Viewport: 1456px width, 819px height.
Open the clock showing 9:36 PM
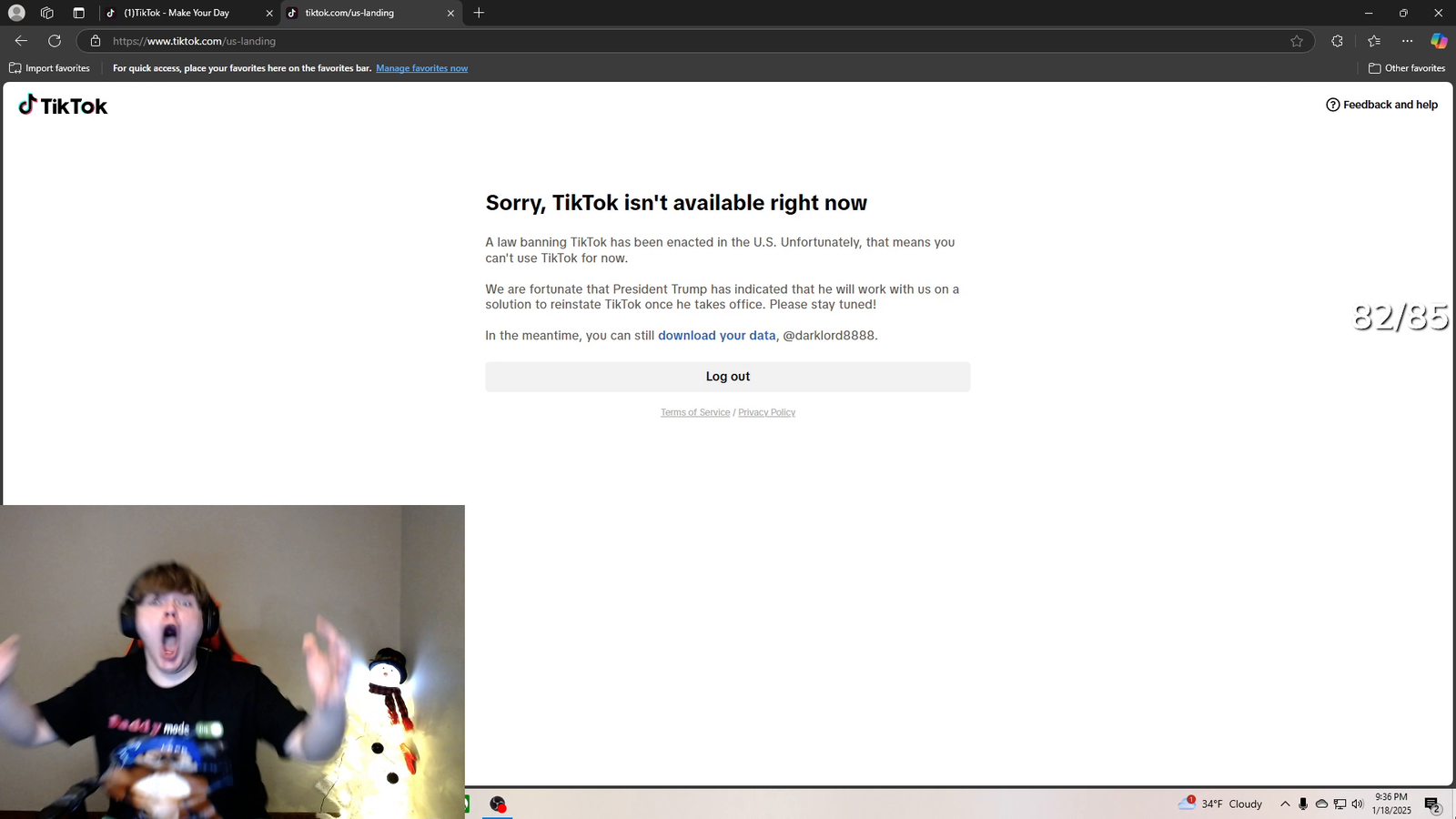[x=1391, y=804]
